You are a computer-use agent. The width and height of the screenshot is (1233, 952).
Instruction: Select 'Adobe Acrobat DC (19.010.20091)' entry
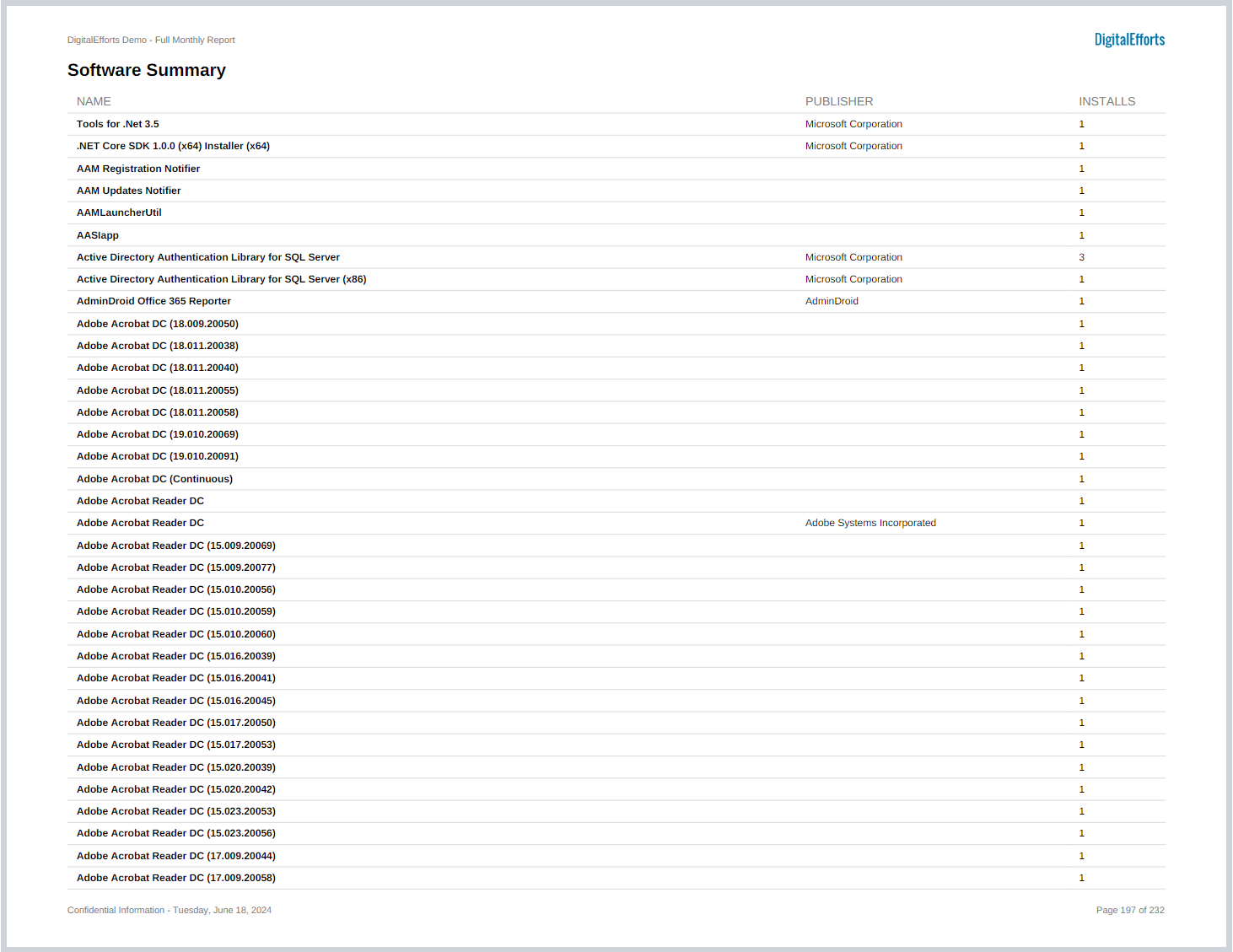tap(158, 456)
